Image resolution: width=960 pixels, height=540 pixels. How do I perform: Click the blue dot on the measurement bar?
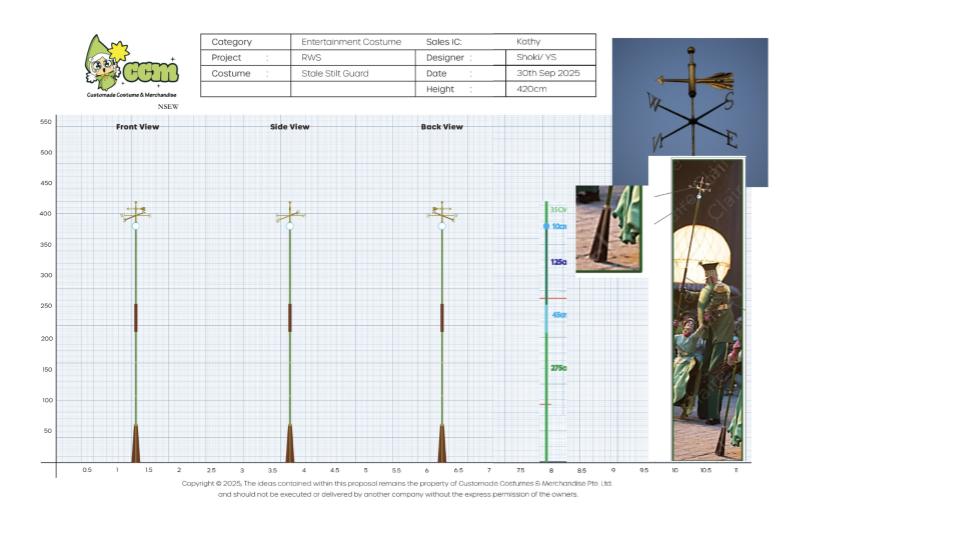point(546,227)
